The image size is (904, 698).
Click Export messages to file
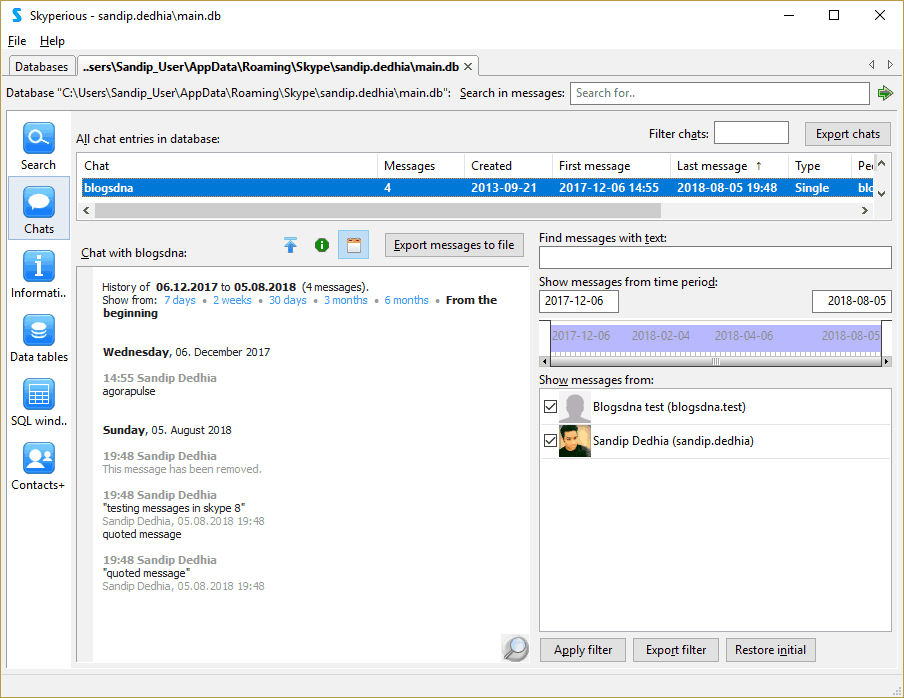pos(454,245)
